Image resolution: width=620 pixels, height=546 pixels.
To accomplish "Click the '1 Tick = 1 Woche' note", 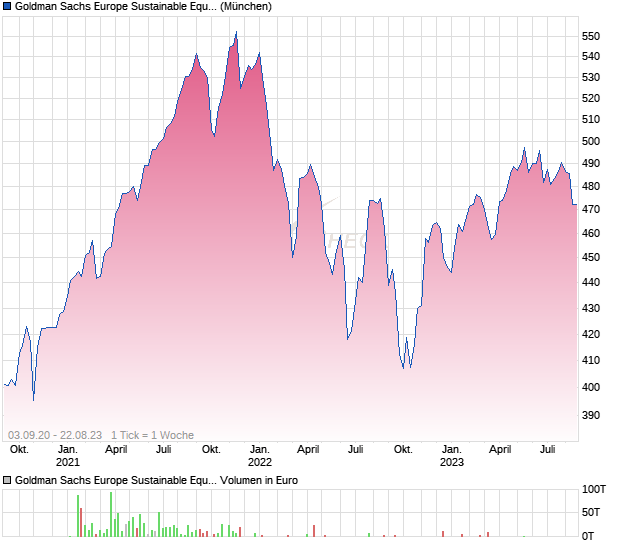I will click(152, 435).
